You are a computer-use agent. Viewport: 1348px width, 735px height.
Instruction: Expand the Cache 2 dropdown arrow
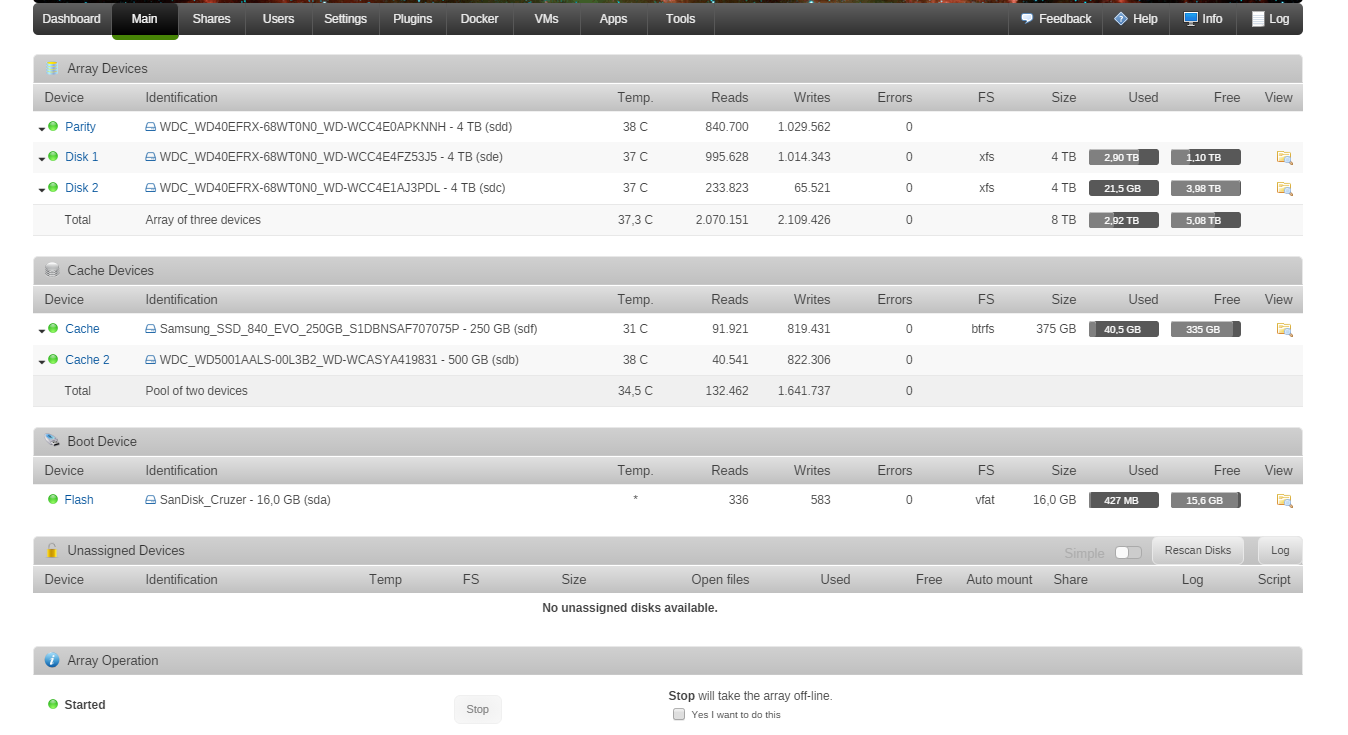point(42,362)
